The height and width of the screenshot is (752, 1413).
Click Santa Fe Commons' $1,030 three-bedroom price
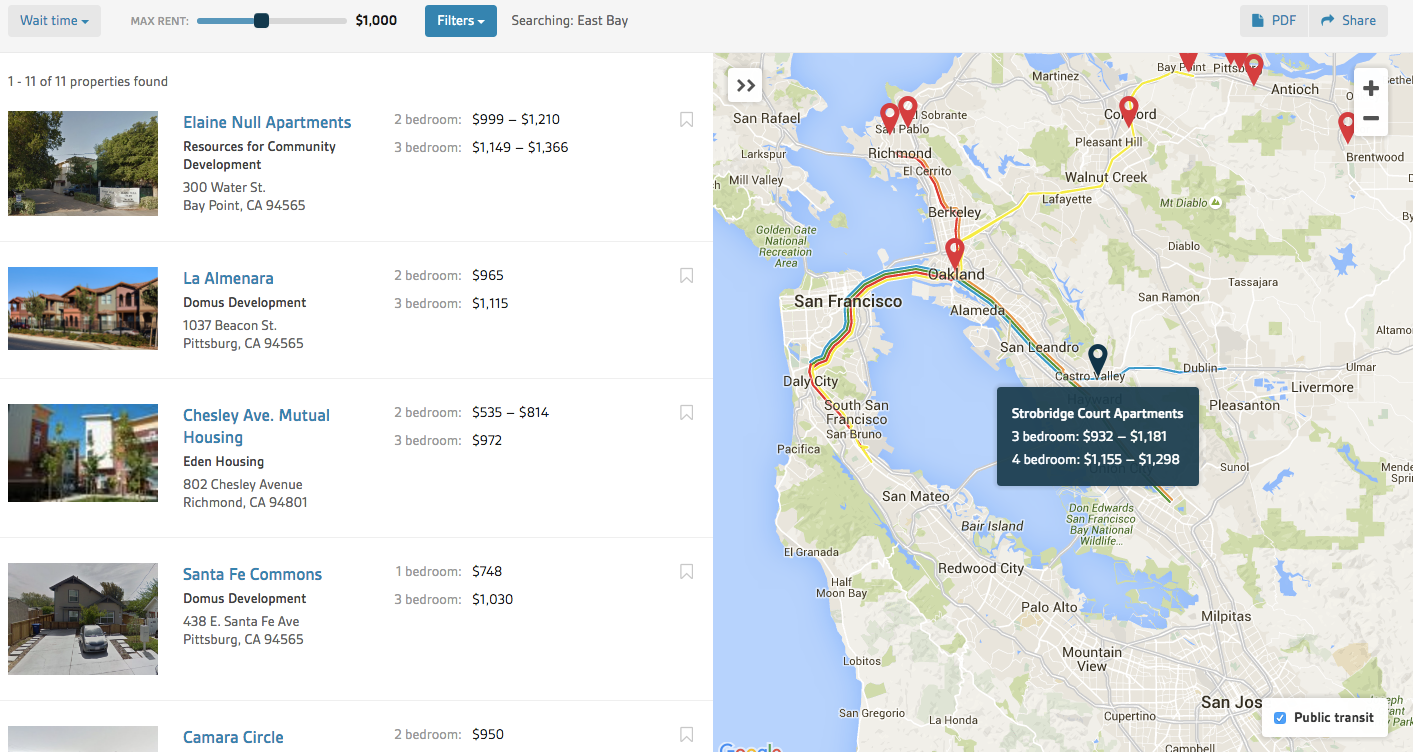click(x=492, y=600)
